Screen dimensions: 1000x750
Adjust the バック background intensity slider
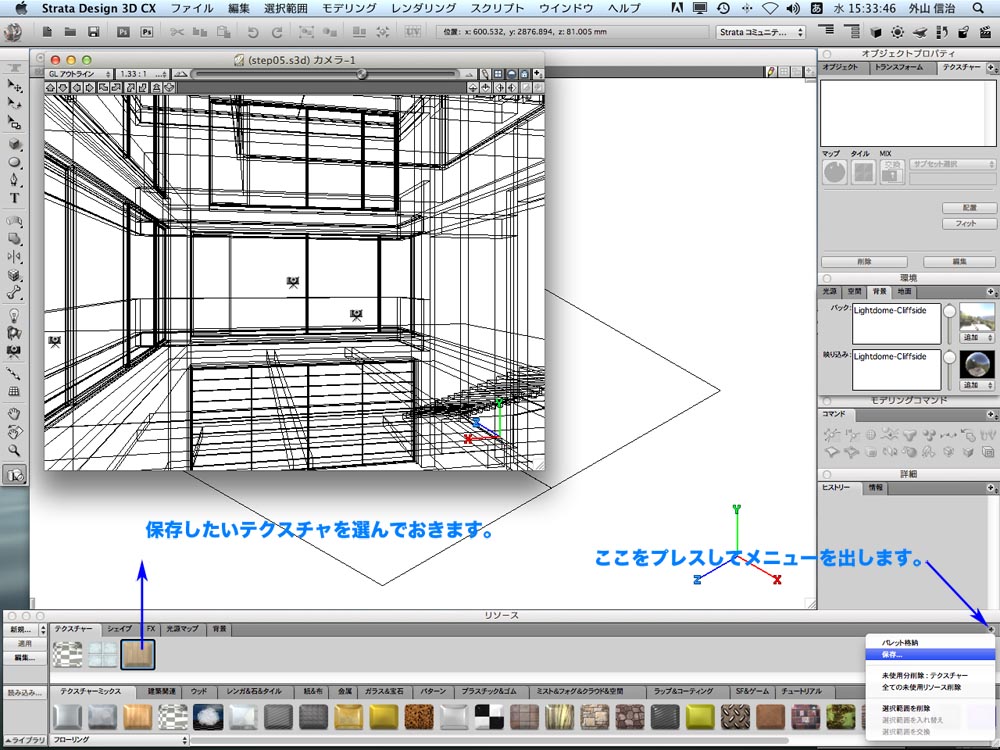950,311
